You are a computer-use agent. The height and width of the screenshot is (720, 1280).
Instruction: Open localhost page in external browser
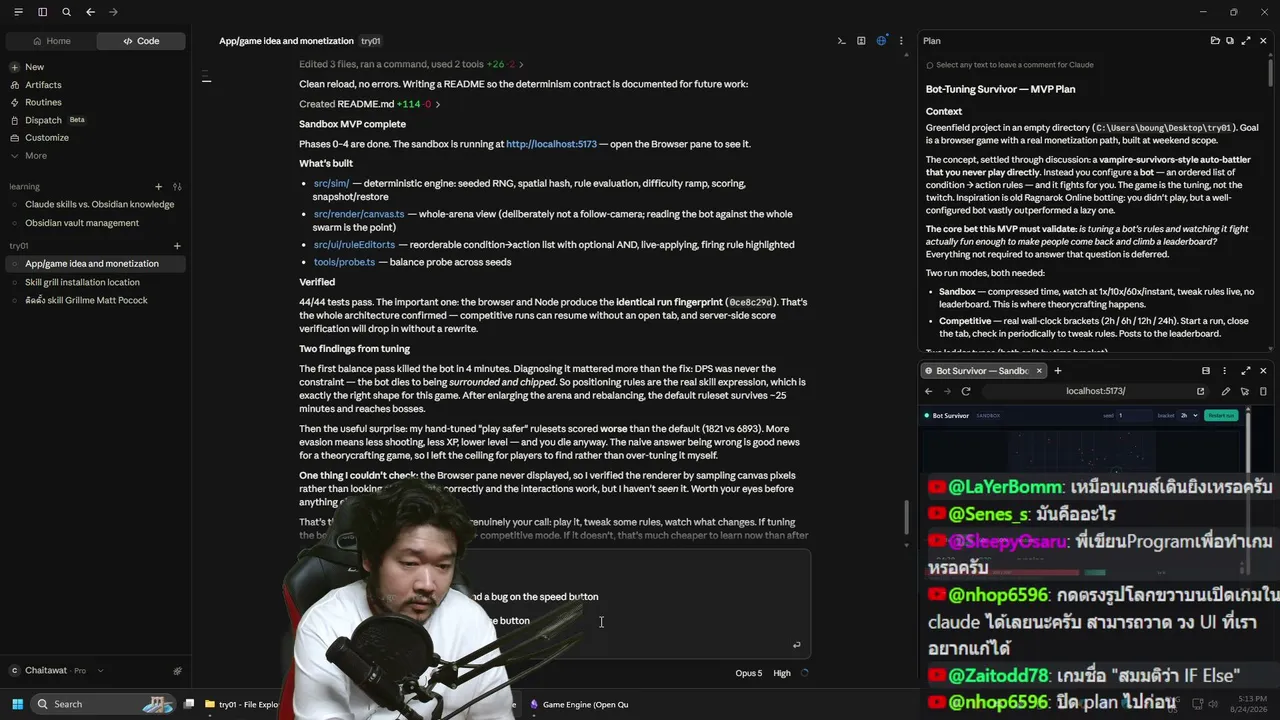point(1201,391)
